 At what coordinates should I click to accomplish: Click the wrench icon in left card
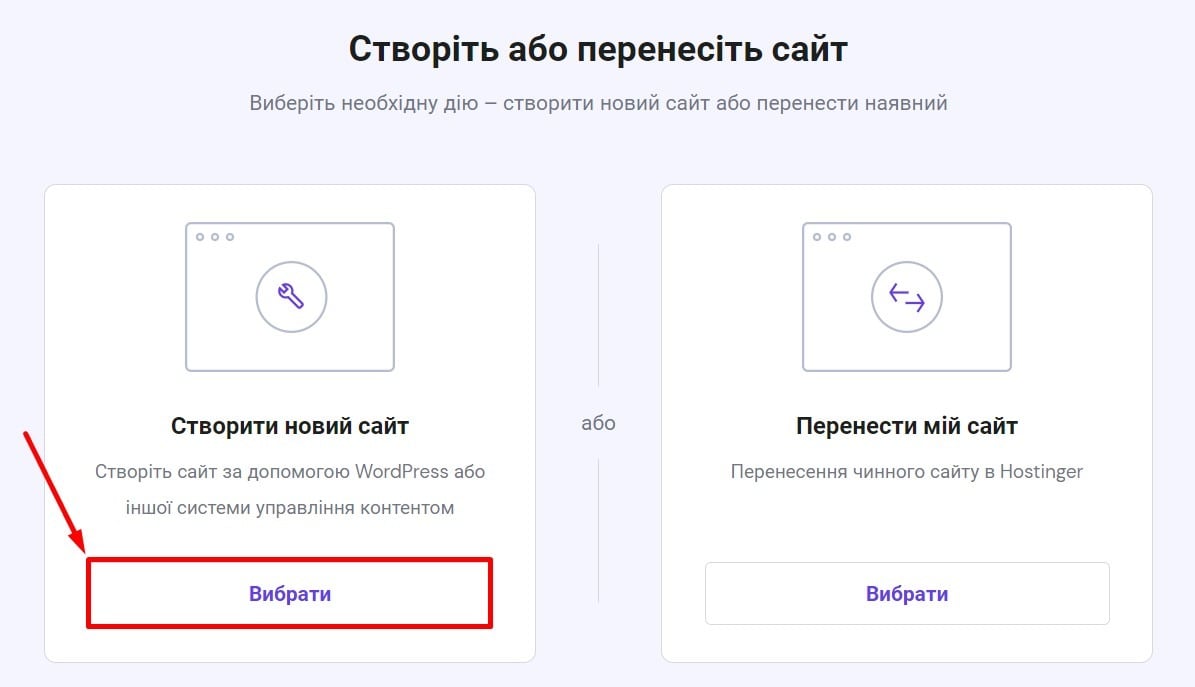291,297
